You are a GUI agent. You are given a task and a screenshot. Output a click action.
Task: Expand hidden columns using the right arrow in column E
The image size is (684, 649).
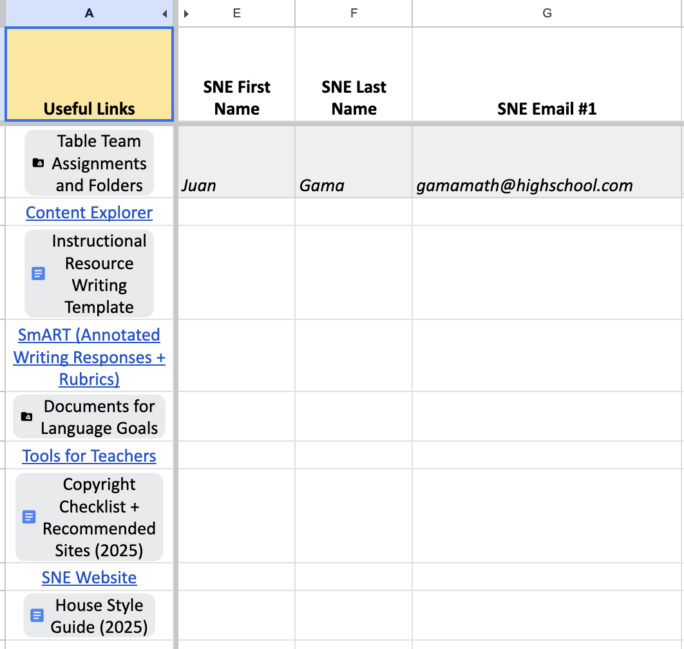tap(186, 14)
